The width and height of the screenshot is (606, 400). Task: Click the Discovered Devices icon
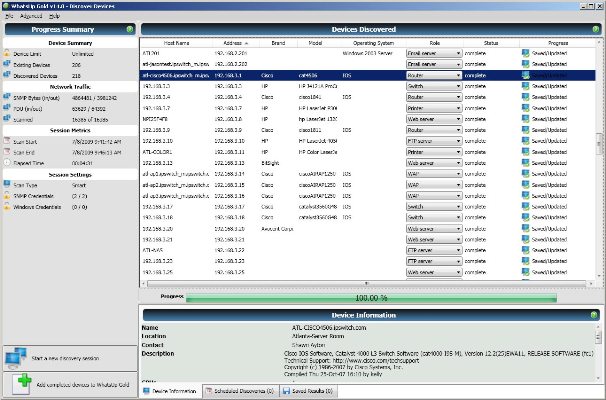click(7, 75)
